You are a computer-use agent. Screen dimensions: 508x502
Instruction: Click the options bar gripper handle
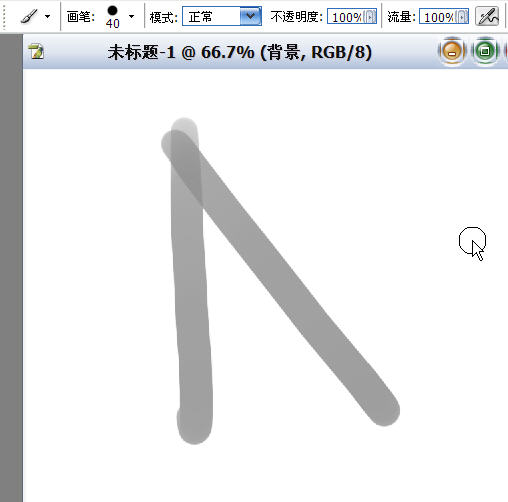pyautogui.click(x=5, y=16)
